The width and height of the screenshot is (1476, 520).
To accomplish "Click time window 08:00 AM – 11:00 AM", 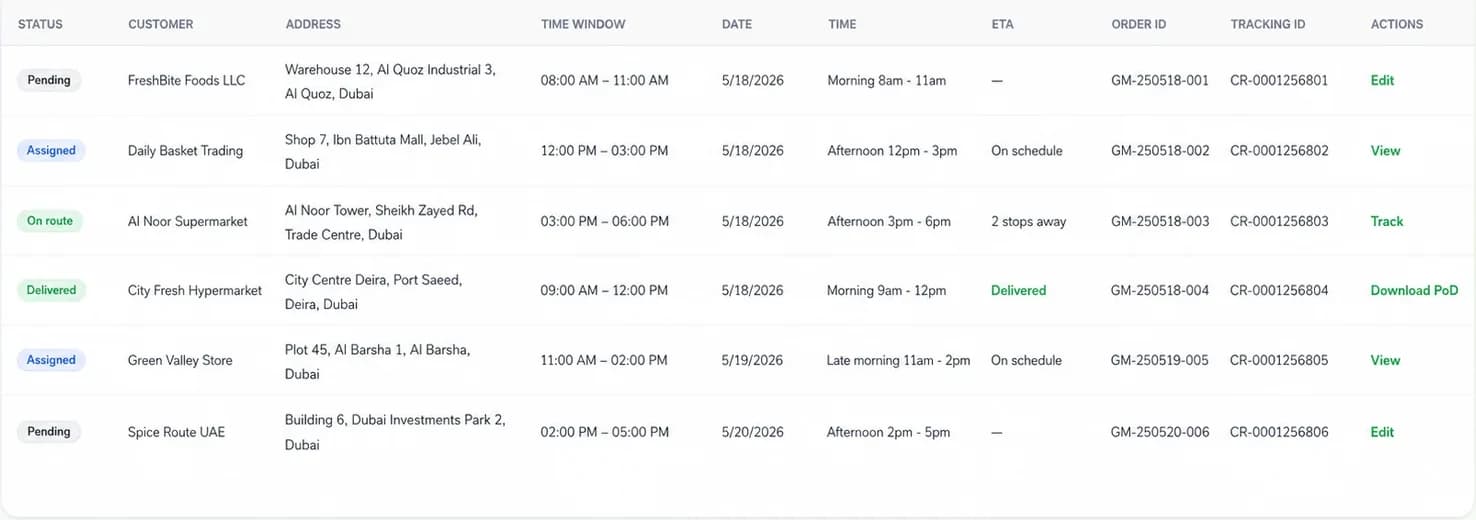I will click(x=604, y=80).
